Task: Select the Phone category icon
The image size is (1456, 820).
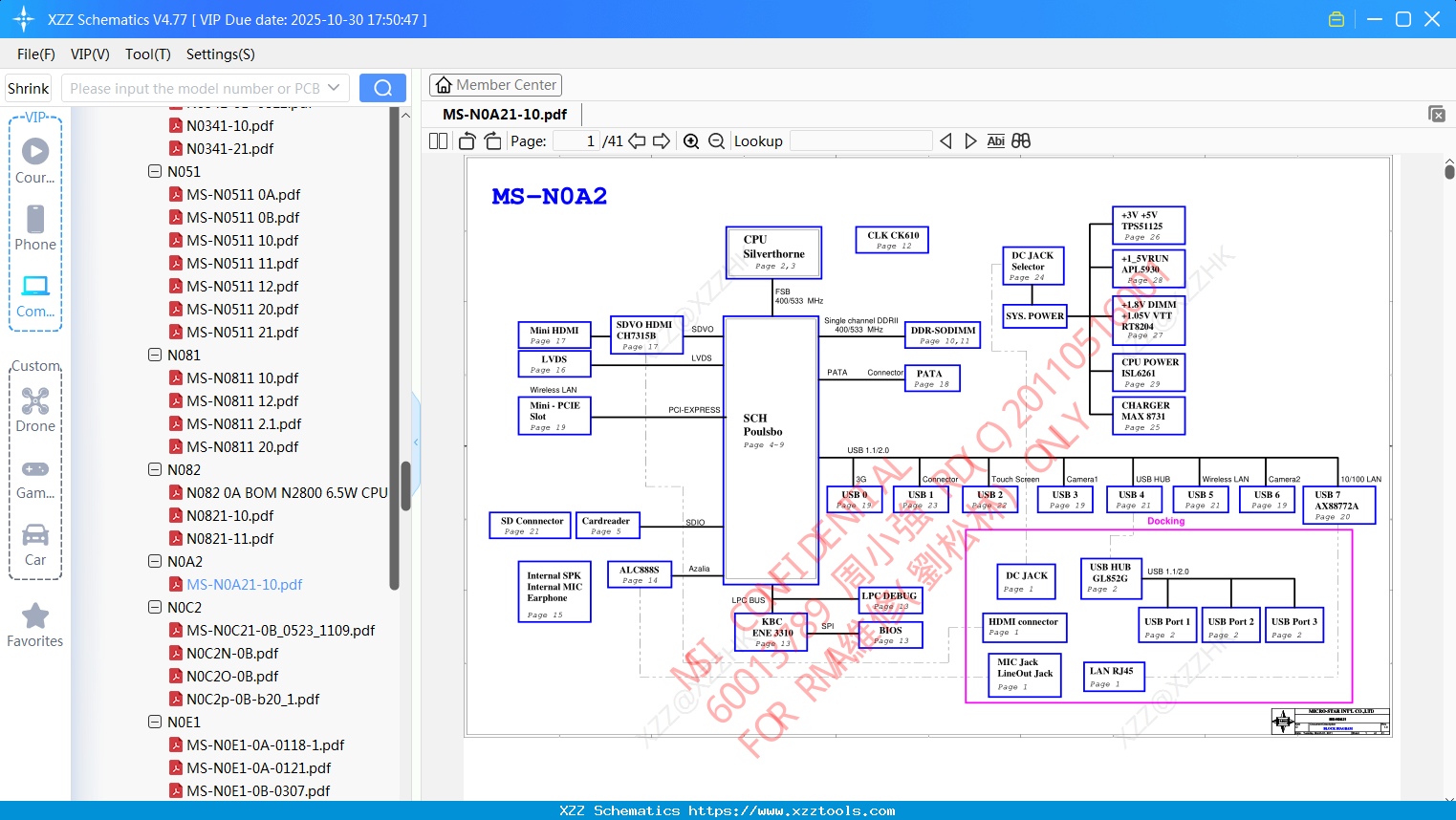Action: point(35,219)
